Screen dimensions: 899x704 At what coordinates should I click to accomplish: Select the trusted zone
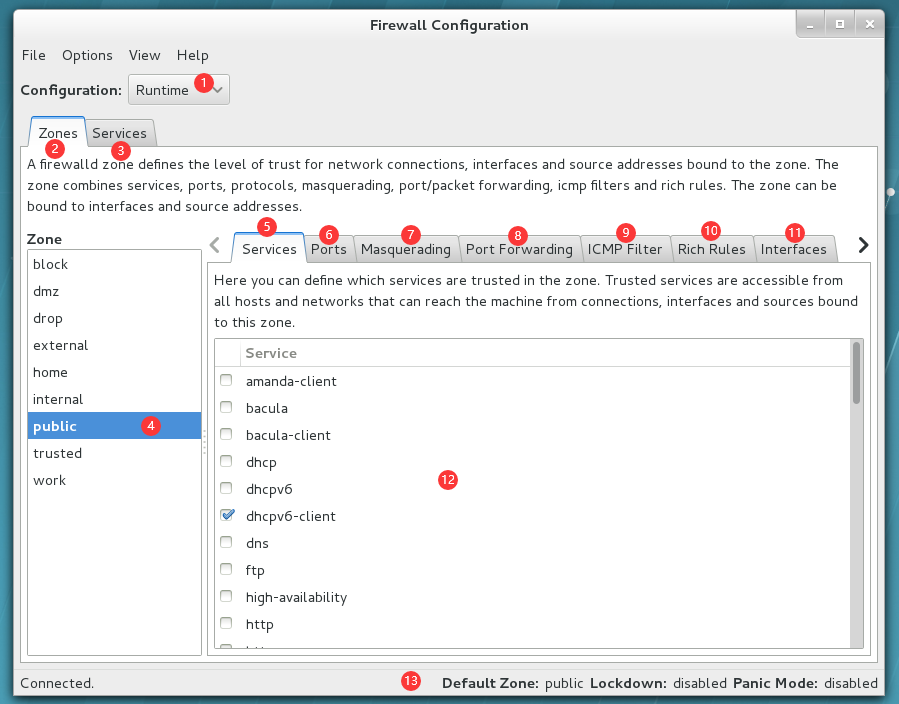pyautogui.click(x=114, y=453)
